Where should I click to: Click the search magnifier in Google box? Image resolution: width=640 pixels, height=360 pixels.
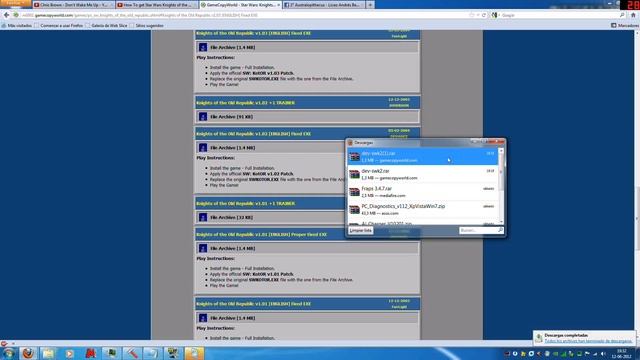point(622,15)
